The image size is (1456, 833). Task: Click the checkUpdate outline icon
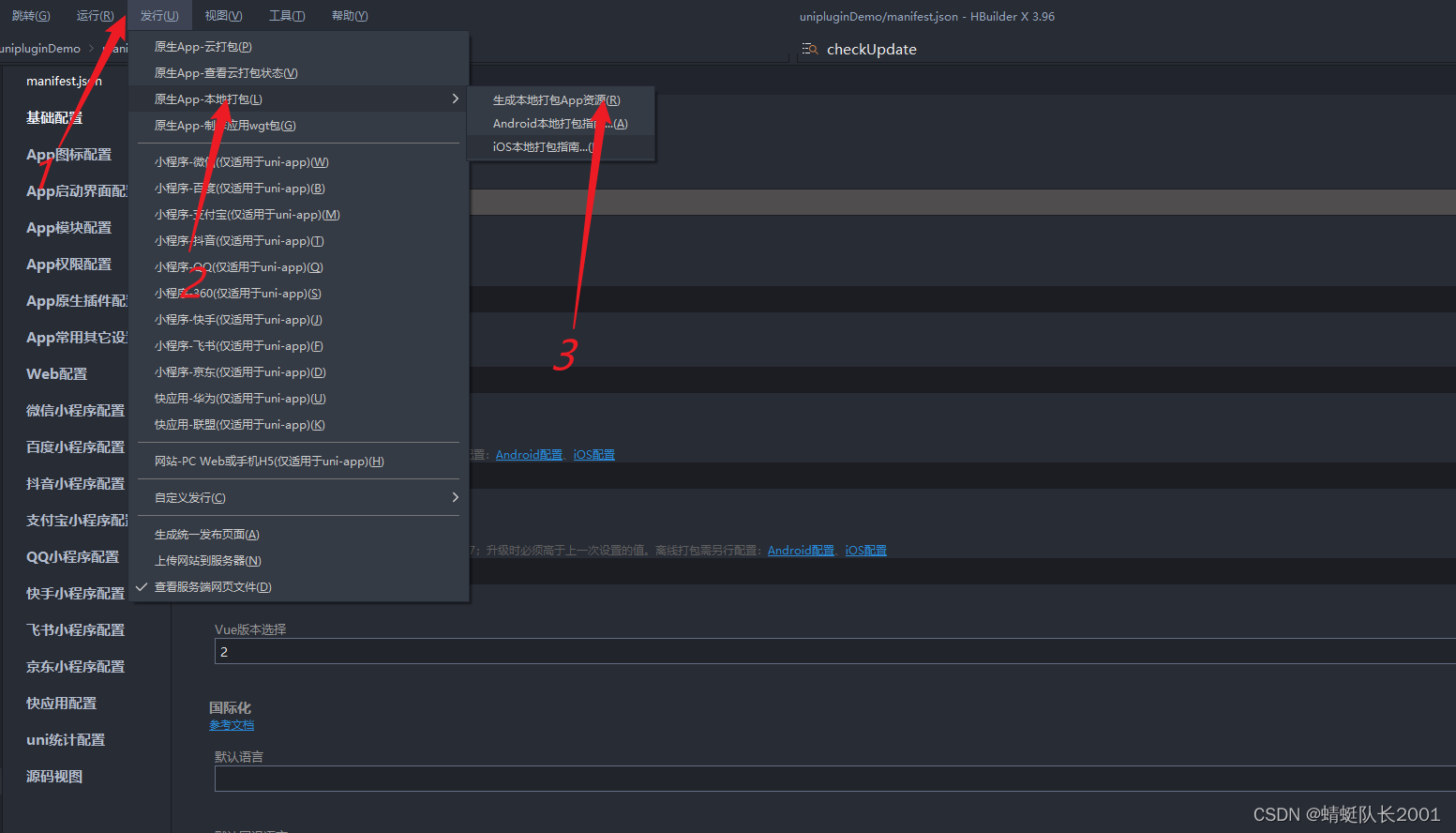tap(810, 49)
